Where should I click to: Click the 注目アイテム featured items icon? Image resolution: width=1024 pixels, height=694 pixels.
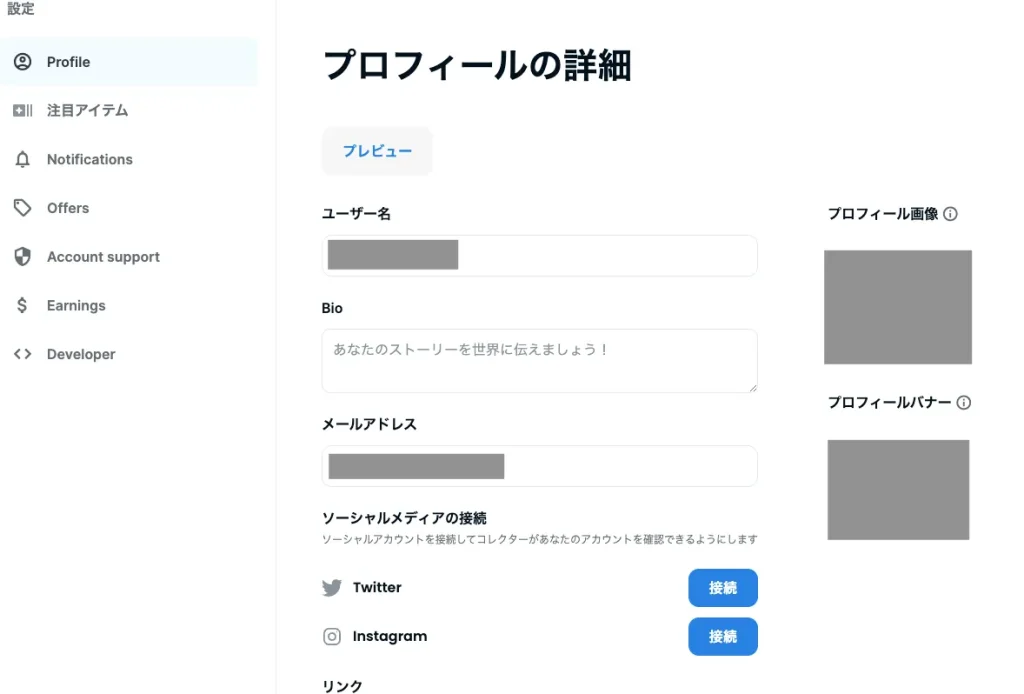[22, 111]
